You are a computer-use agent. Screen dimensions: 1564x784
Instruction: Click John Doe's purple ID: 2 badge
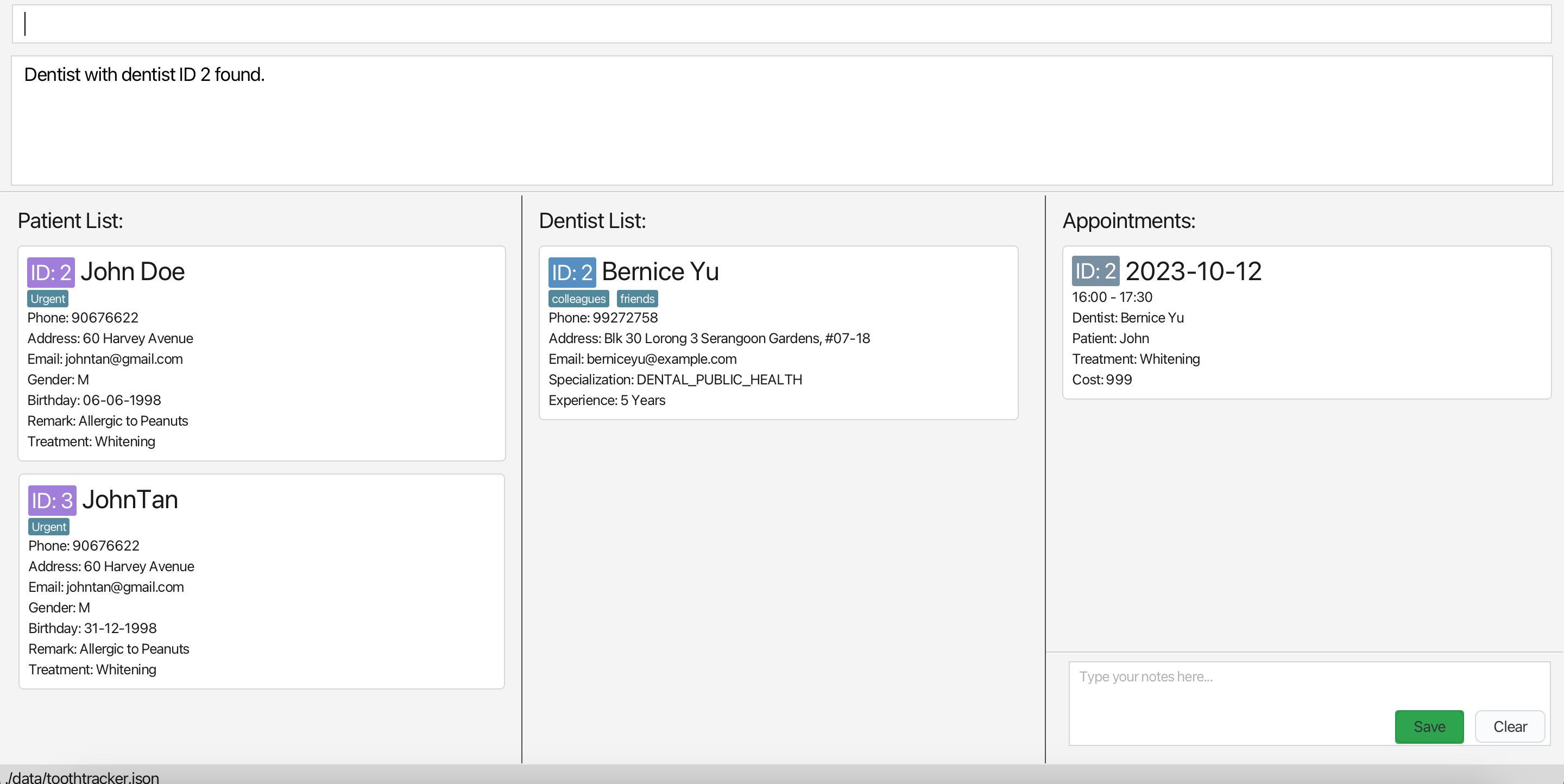click(x=51, y=273)
